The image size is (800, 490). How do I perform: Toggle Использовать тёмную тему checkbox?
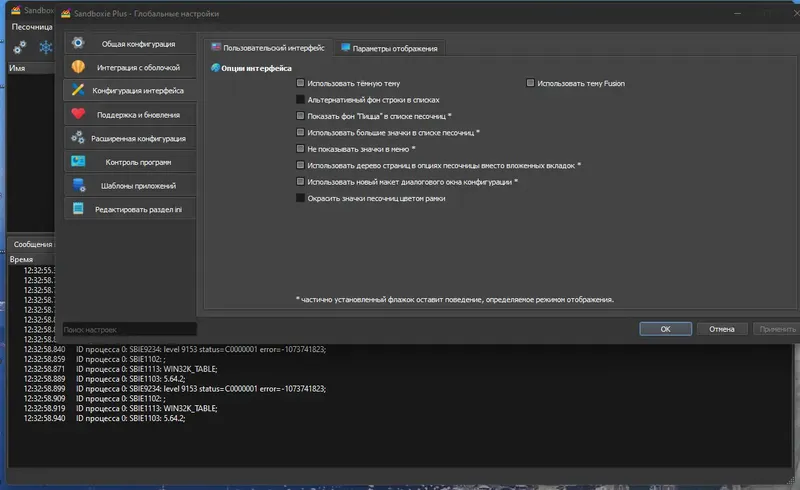click(x=300, y=83)
